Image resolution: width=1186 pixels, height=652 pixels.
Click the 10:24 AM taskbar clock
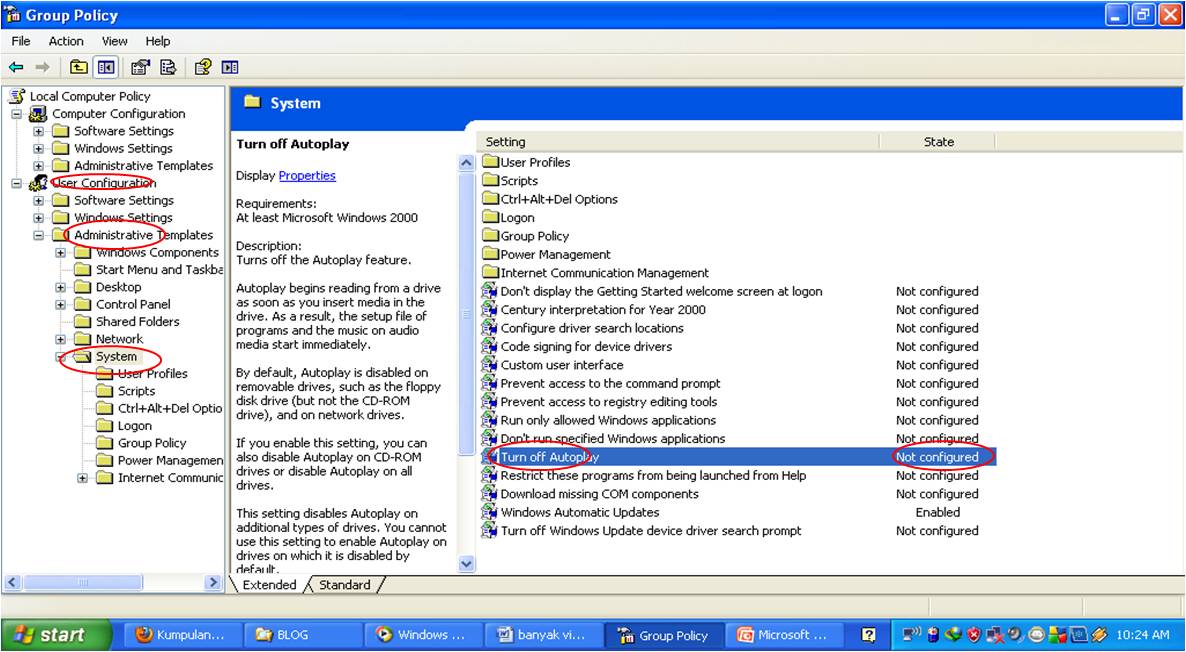(x=1142, y=635)
